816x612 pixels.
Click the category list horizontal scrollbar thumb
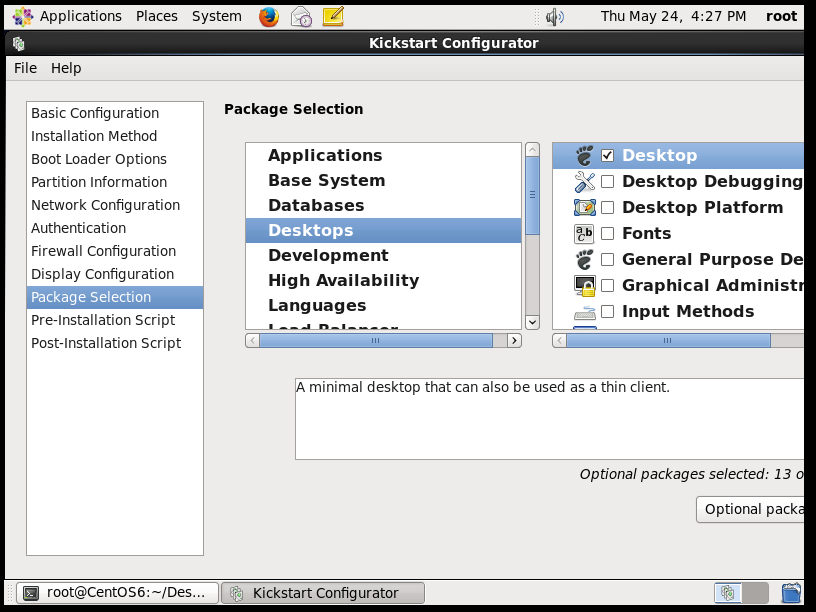tap(376, 340)
